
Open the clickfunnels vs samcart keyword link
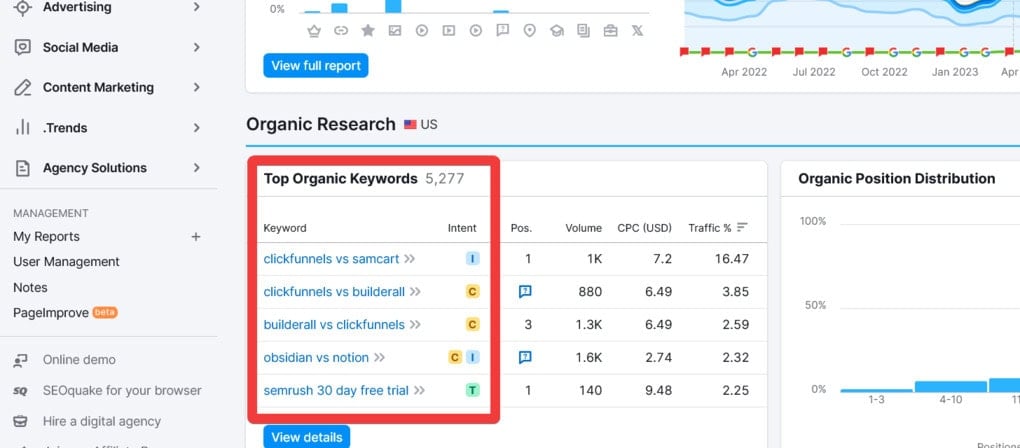coord(331,259)
